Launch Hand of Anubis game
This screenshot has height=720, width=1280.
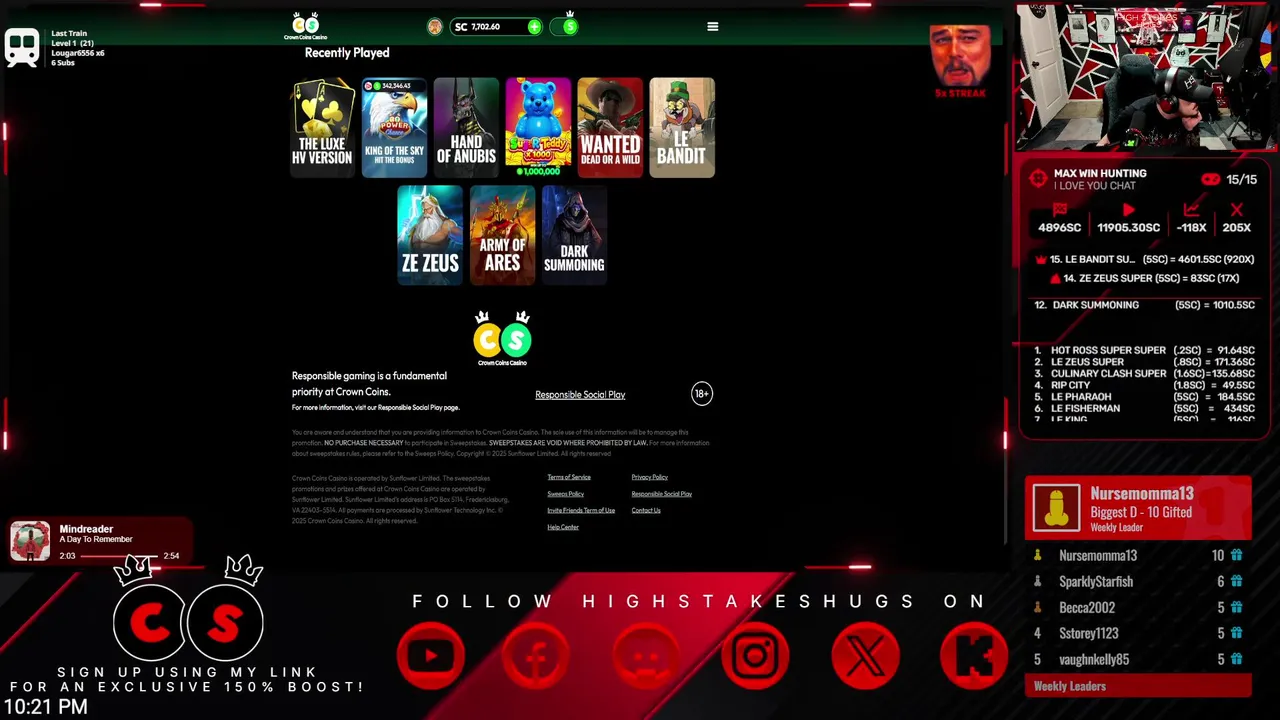click(x=466, y=128)
